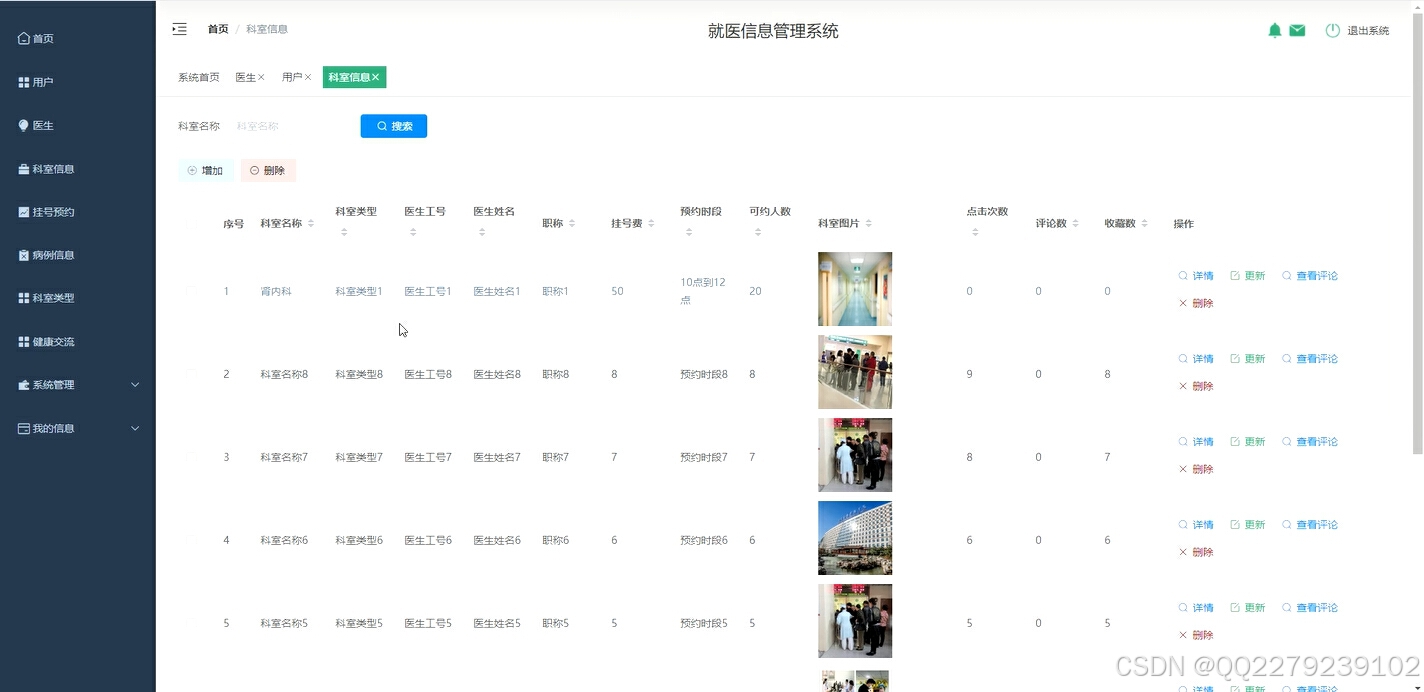
Task: Click the sidebar collapse icon near breadcrumb
Action: (x=179, y=29)
